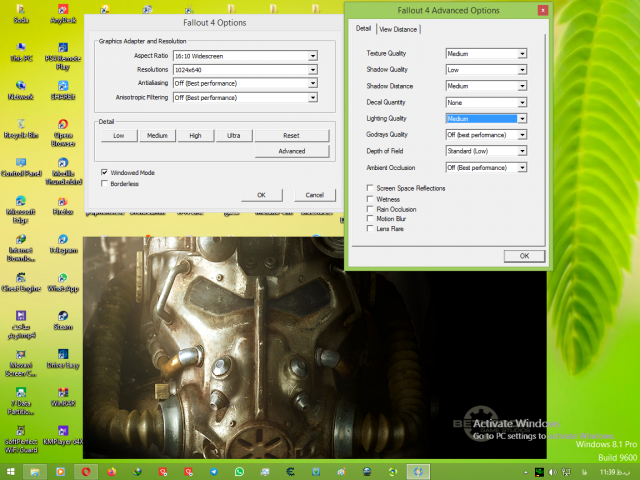Disable the Windowed Mode checkbox
640x480 pixels.
point(105,172)
